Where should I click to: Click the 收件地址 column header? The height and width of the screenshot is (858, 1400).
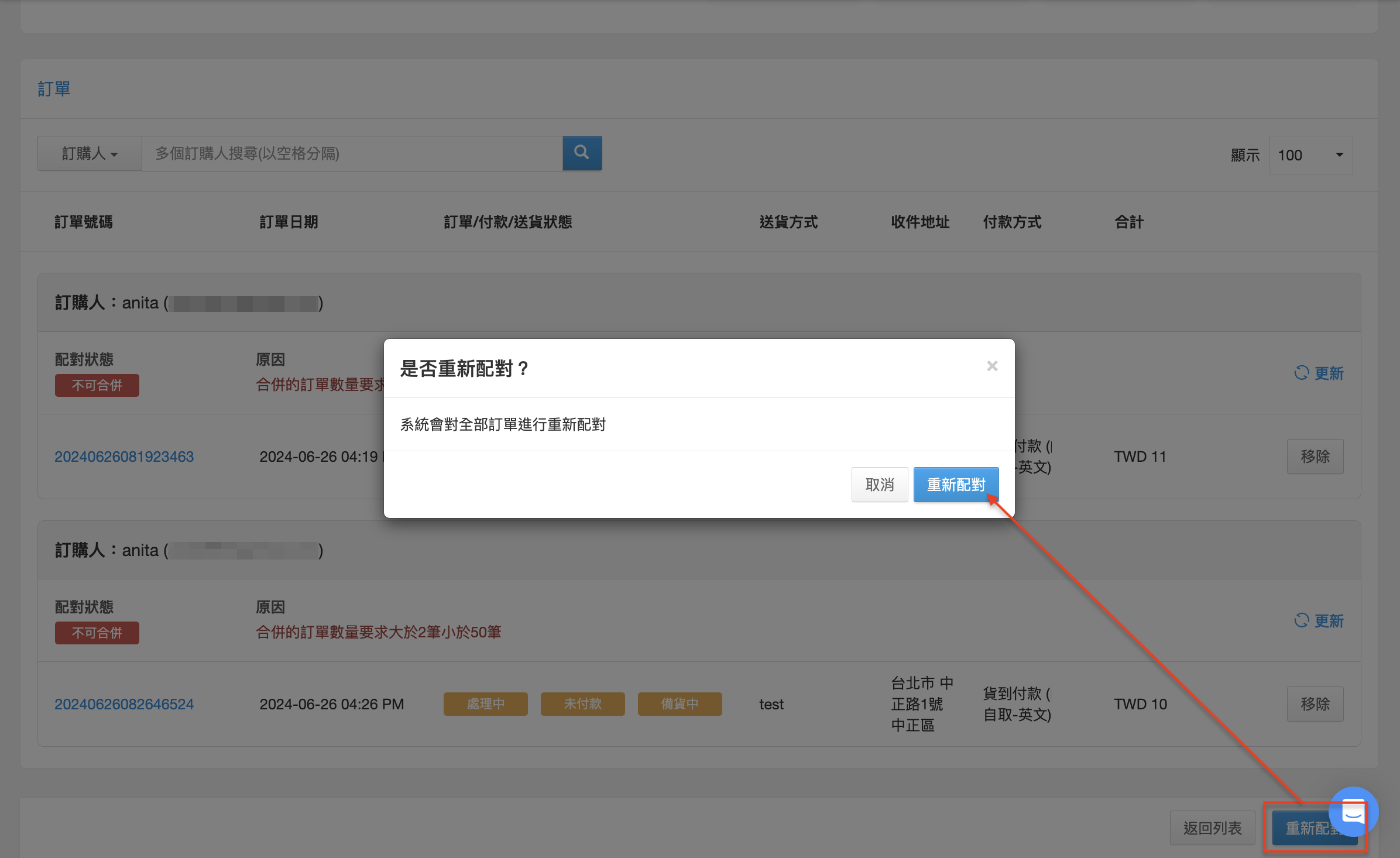tap(921, 222)
